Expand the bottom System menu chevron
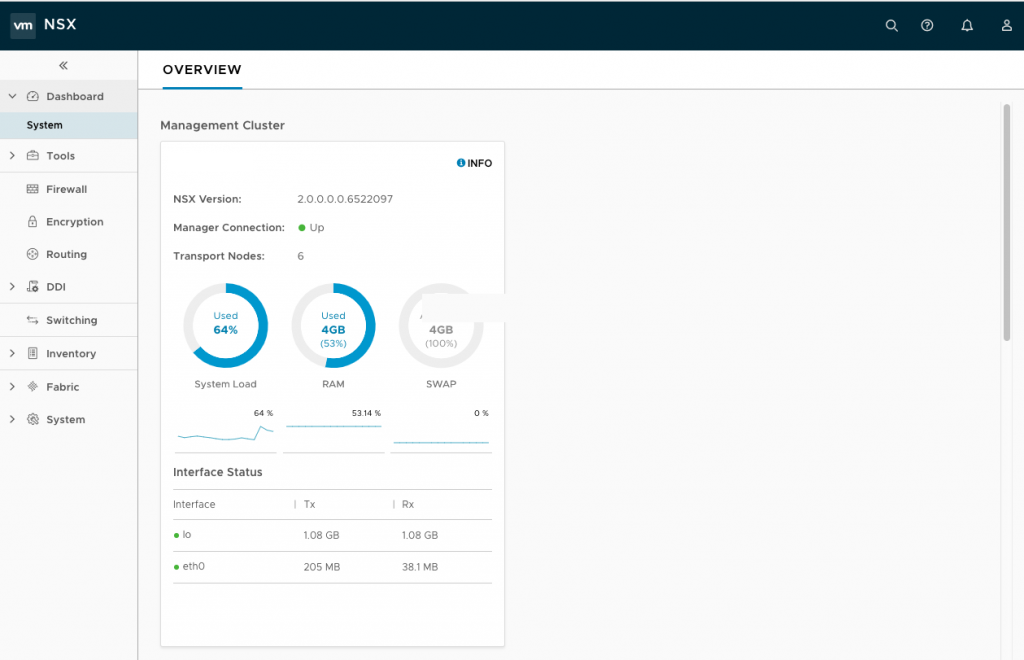The height and width of the screenshot is (660, 1024). [x=12, y=419]
